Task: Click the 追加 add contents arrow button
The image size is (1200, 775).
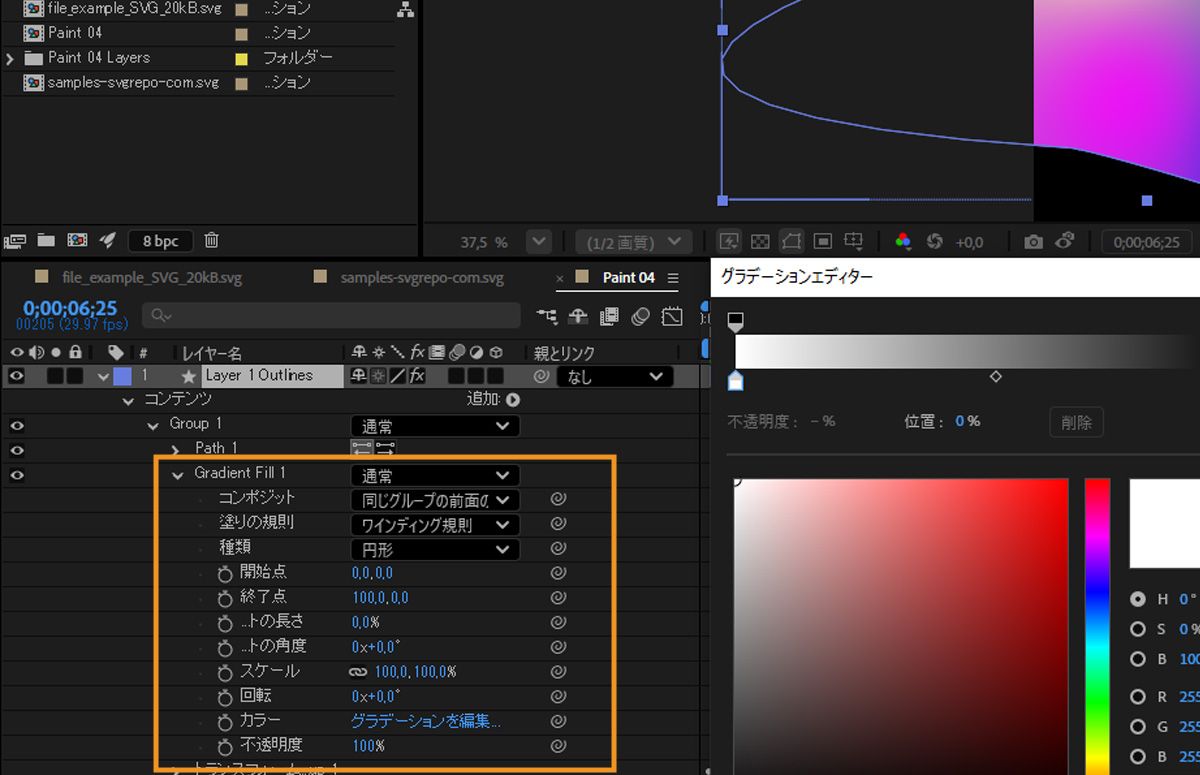Action: (x=513, y=399)
